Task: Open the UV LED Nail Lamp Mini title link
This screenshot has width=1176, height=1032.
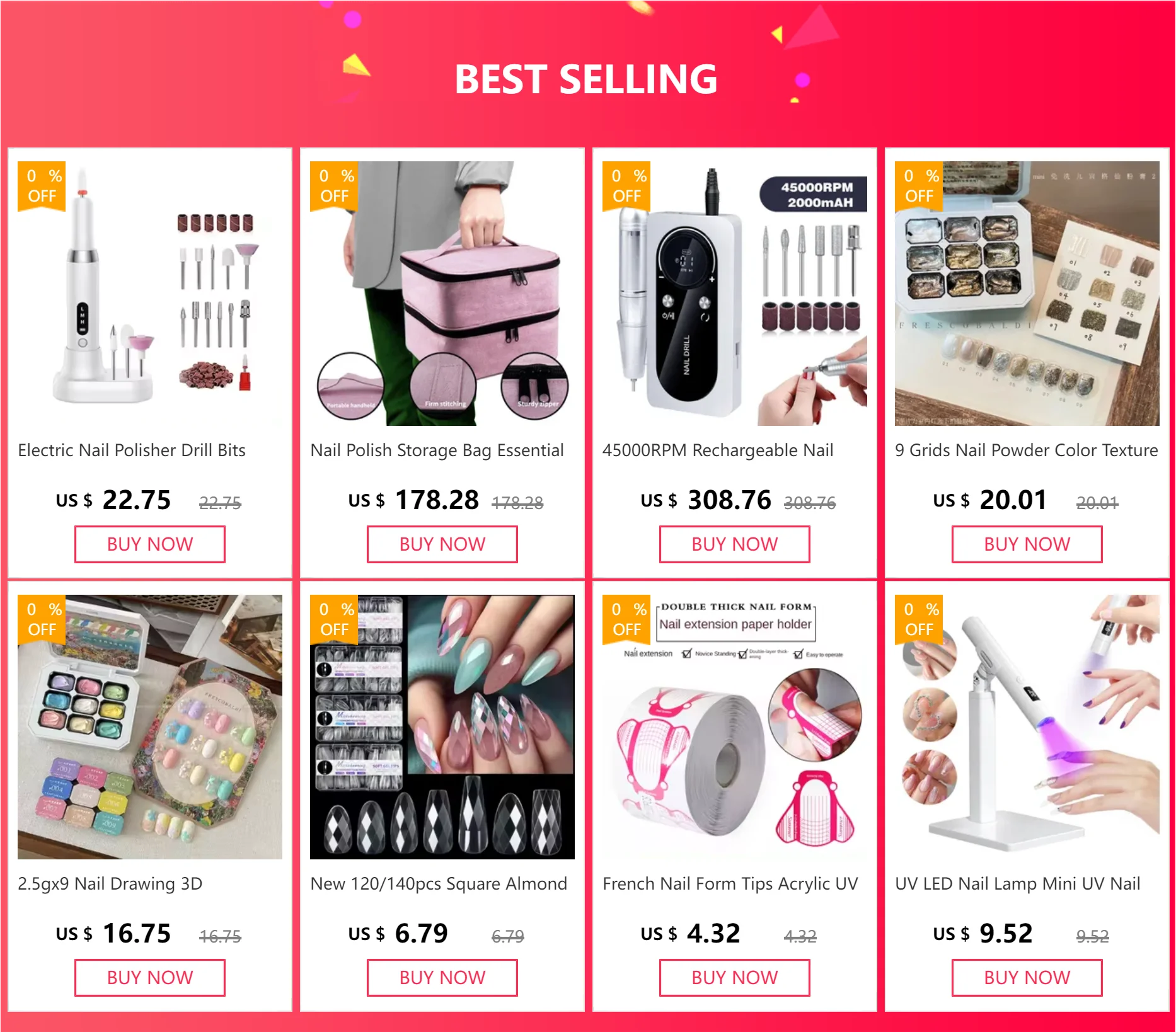Action: coord(1018,884)
